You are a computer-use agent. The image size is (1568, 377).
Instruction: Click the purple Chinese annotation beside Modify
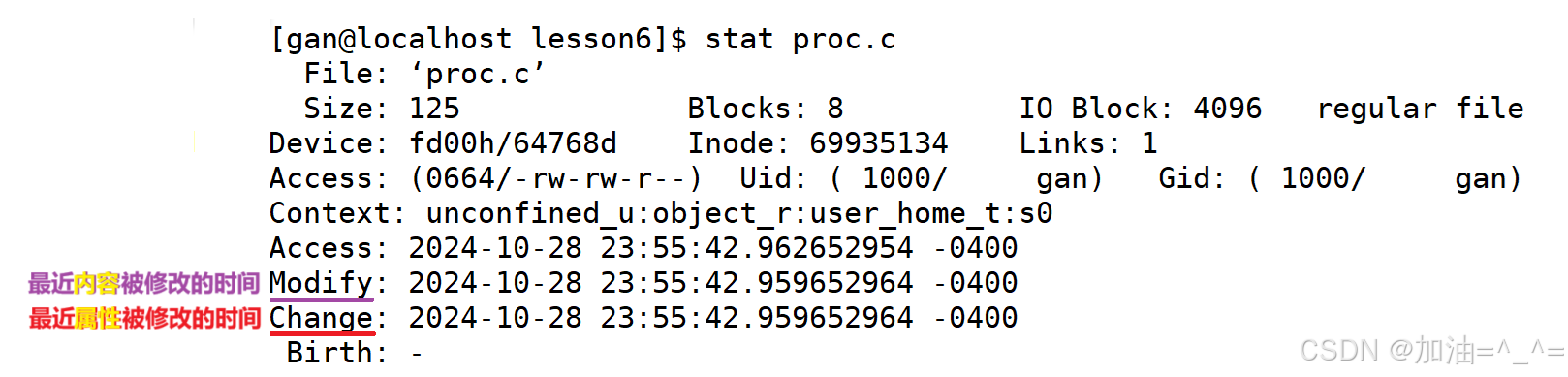143,283
